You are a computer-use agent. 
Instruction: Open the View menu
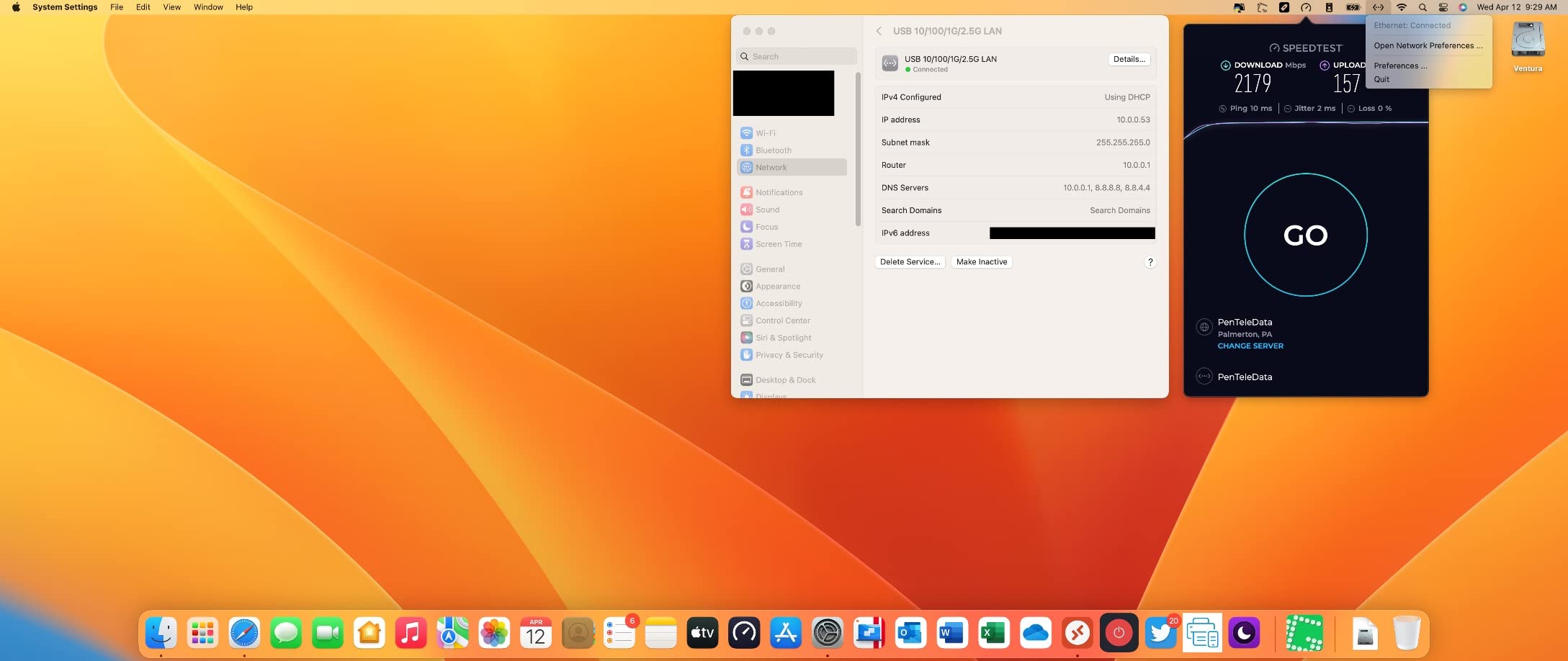171,7
